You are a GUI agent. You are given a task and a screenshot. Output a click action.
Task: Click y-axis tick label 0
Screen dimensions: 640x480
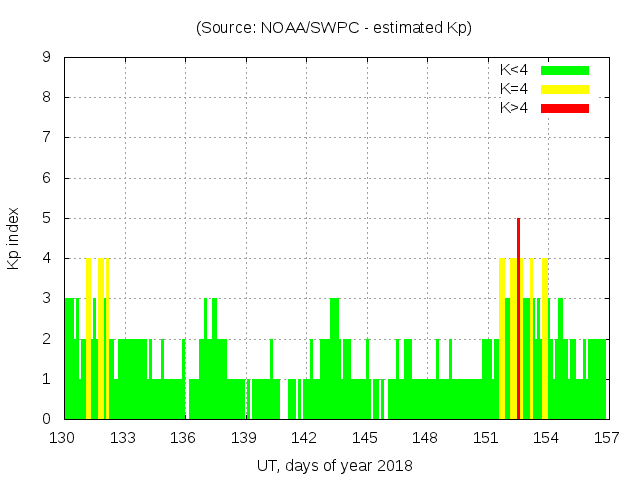tap(47, 419)
